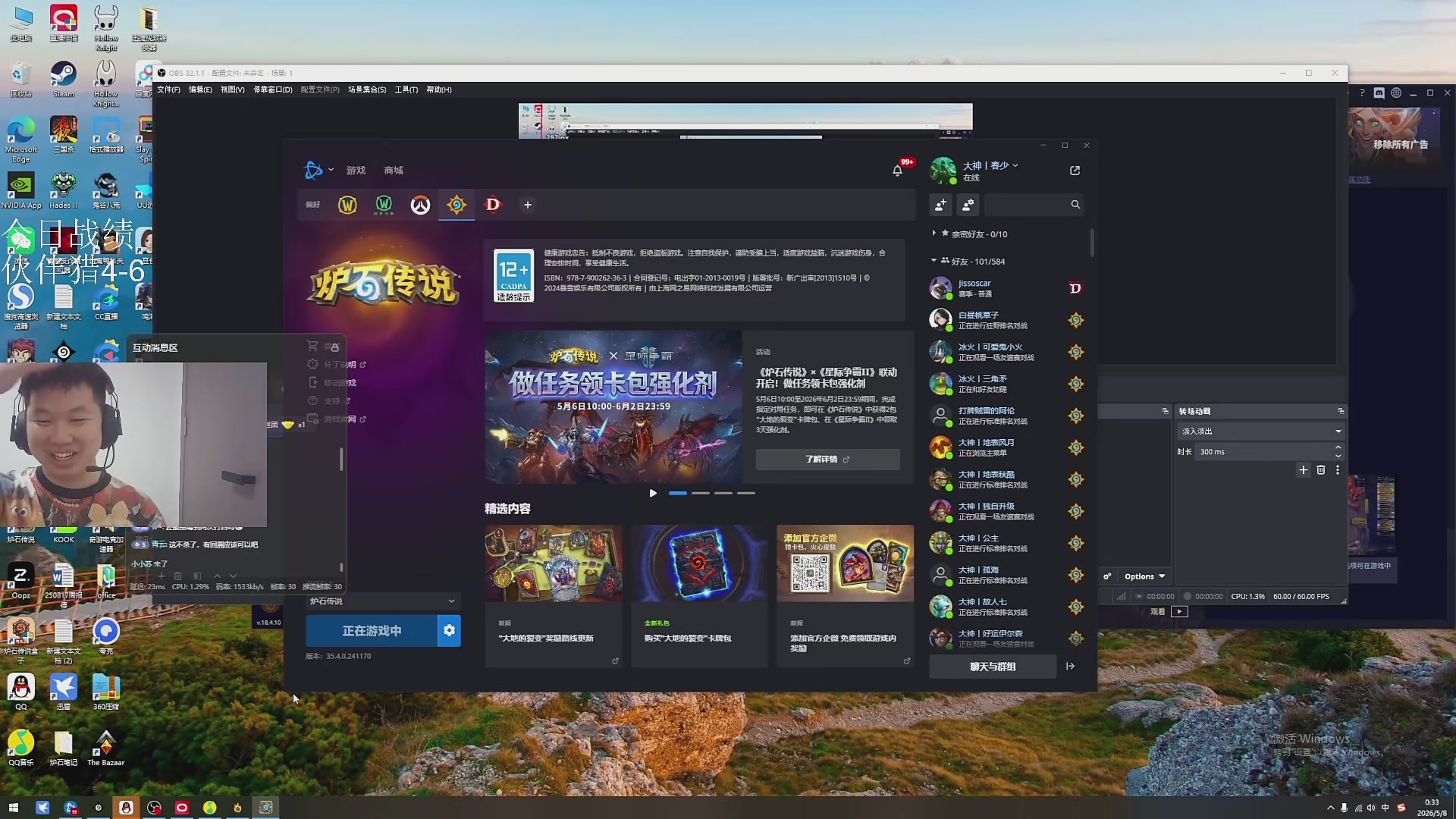Screen dimensions: 1456x819
Task: Click the 正在游戏中 play button
Action: [x=372, y=630]
